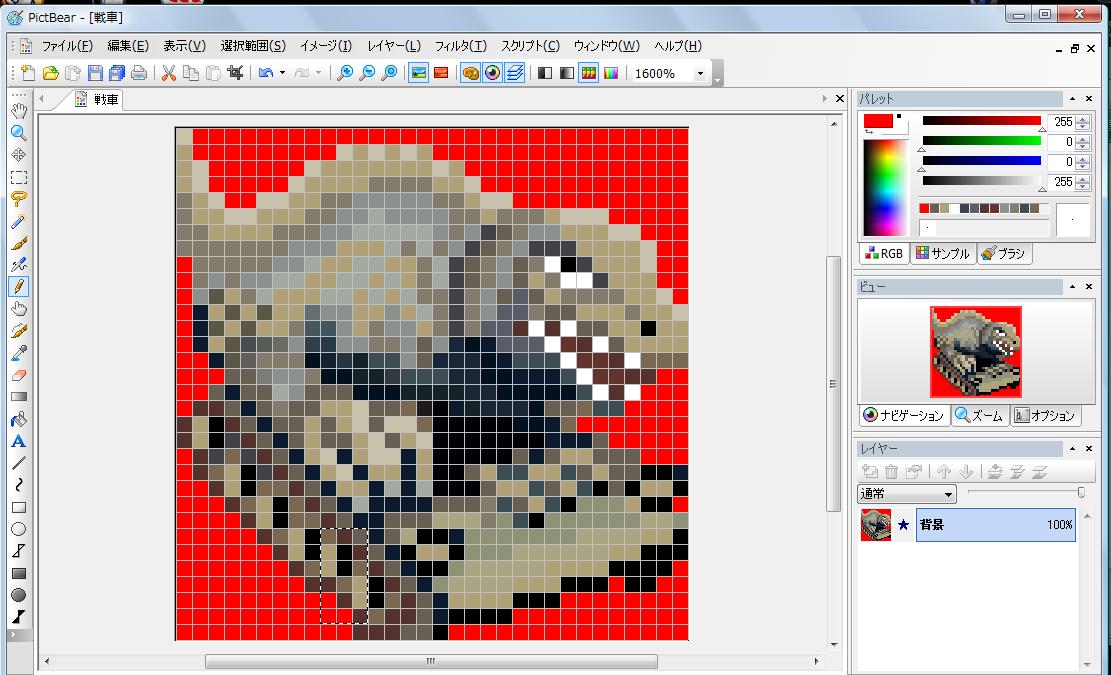Open the undo history dropdown arrow
1111x675 pixels.
[x=282, y=73]
